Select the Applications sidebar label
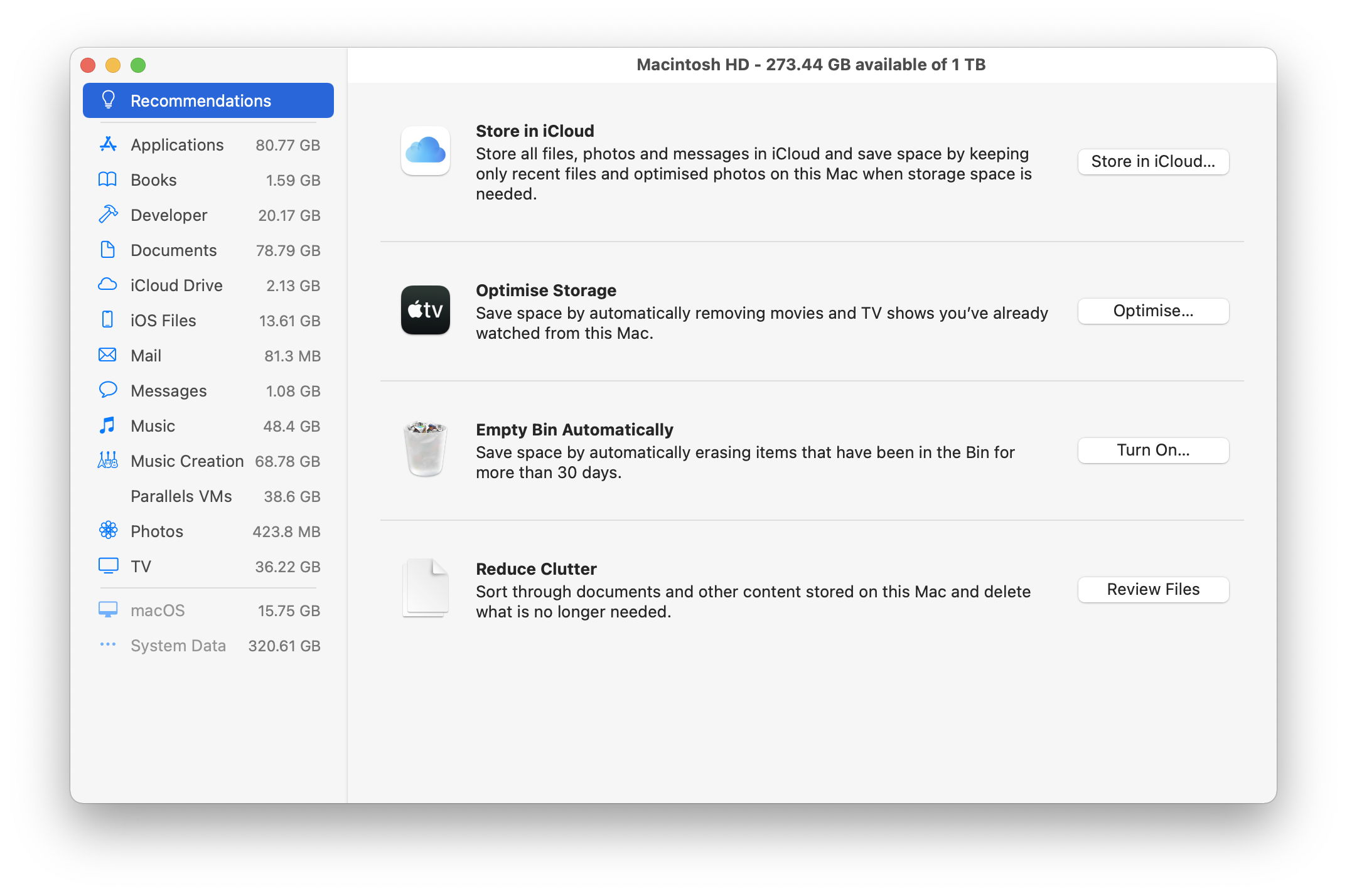The height and width of the screenshot is (896, 1347). tap(177, 145)
